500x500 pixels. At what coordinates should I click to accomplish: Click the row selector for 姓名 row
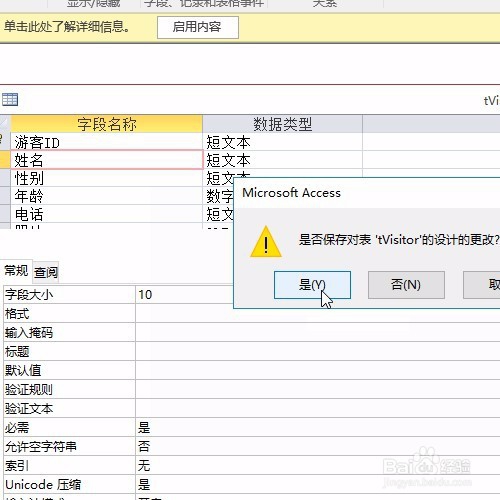point(5,160)
